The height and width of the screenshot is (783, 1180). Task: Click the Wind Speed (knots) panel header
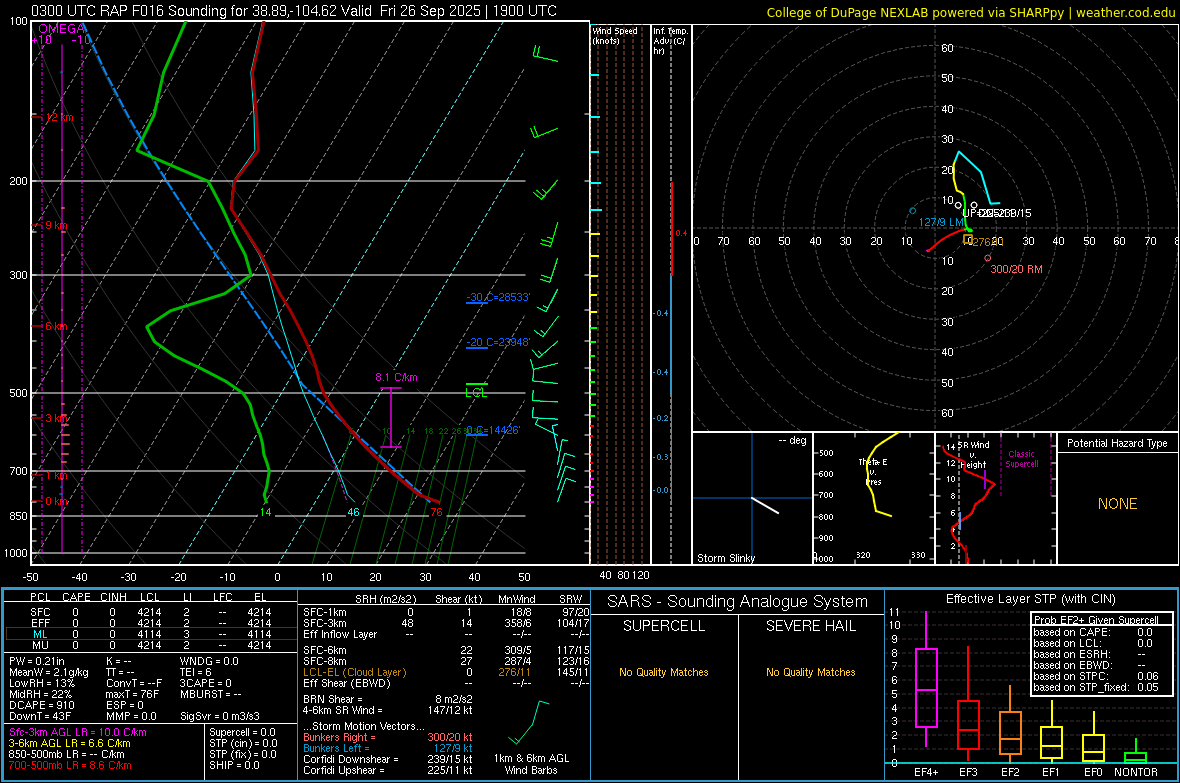coord(615,35)
